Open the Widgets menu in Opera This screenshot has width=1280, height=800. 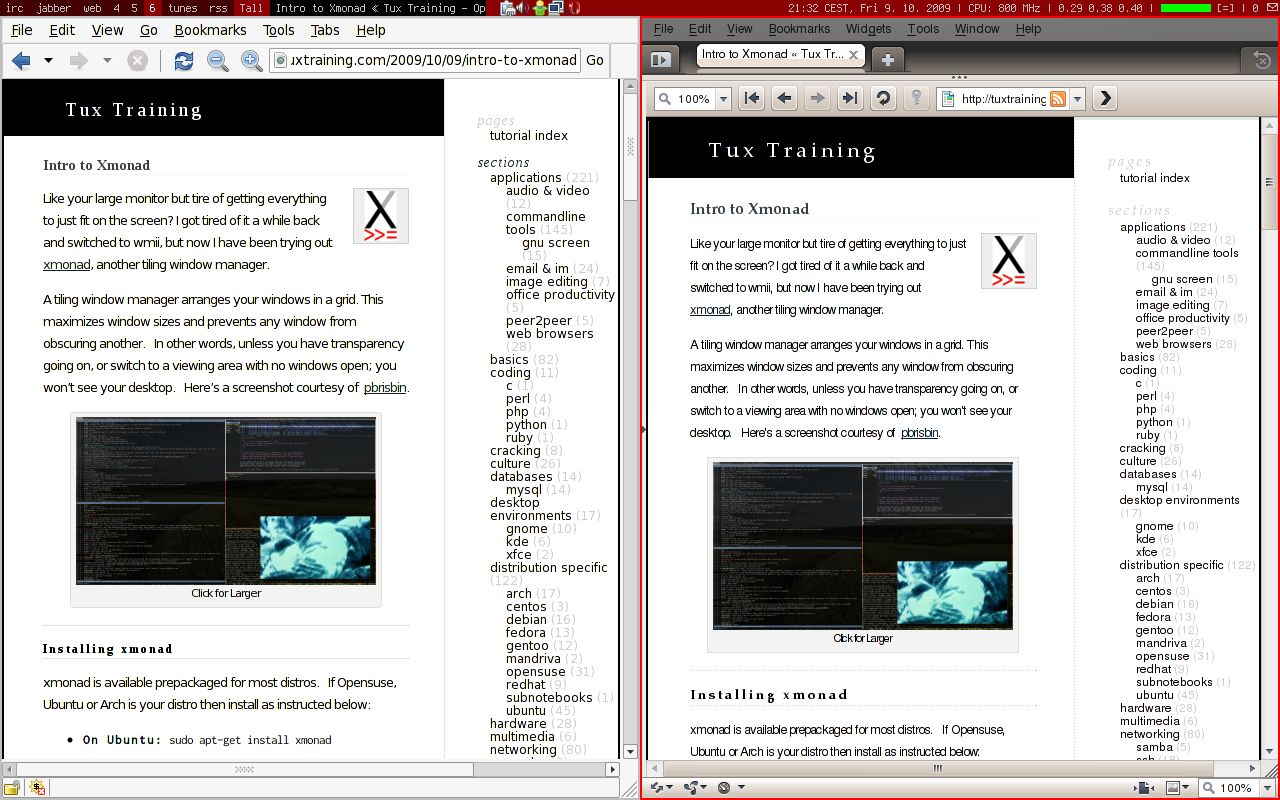pyautogui.click(x=868, y=29)
